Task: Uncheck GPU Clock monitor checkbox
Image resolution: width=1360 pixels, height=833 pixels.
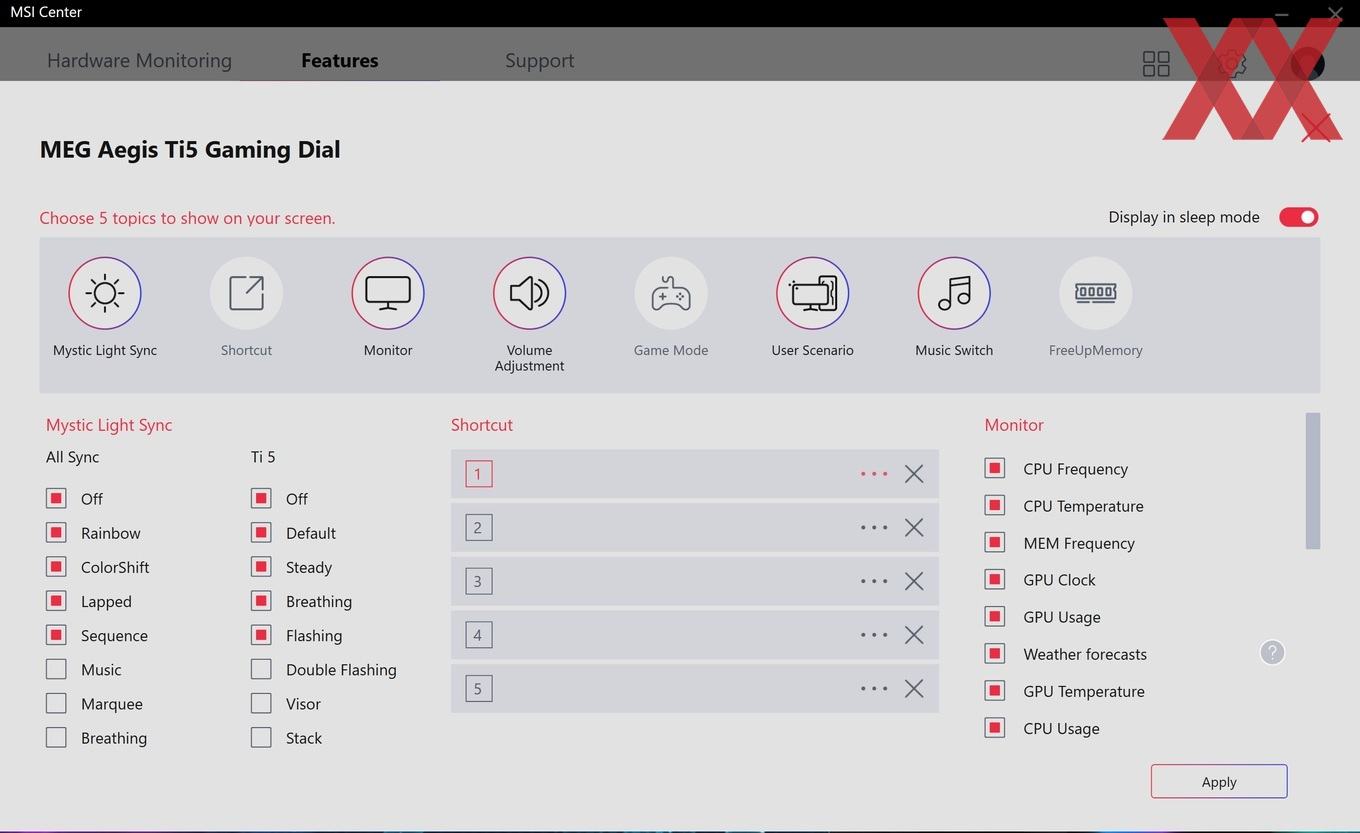Action: (x=994, y=579)
